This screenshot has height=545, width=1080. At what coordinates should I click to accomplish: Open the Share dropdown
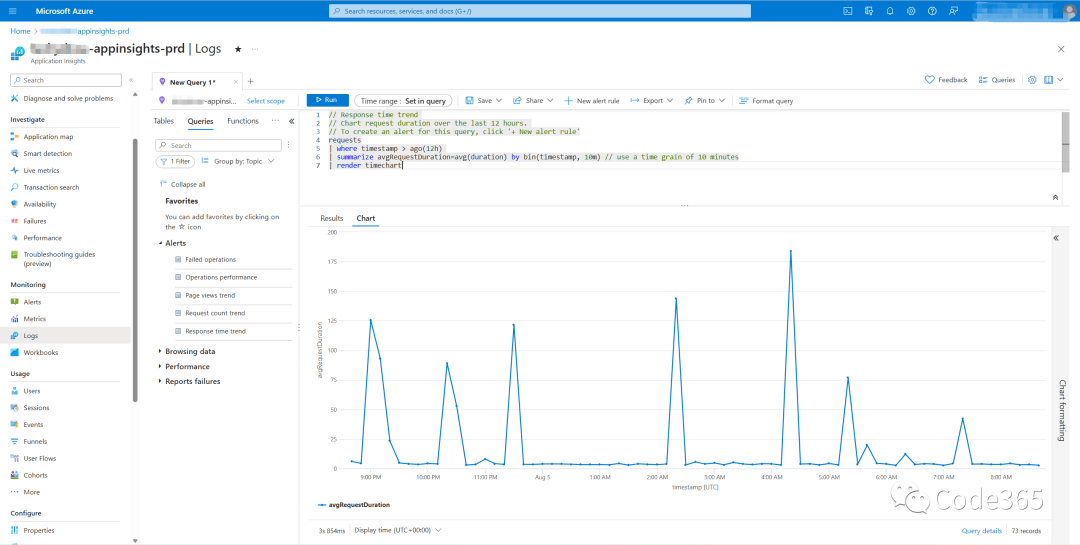click(x=533, y=101)
